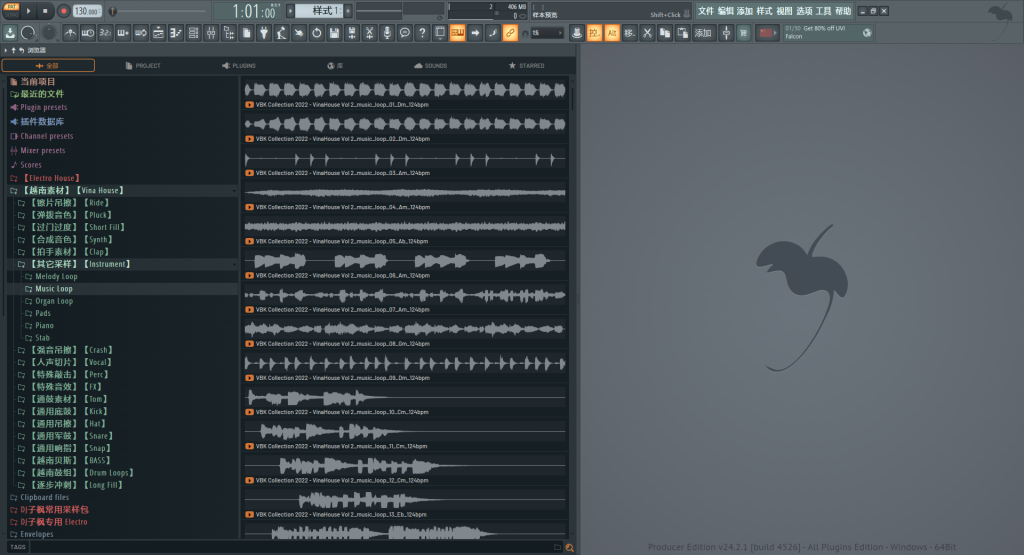Click the master pitch knob
Image resolution: width=1024 pixels, height=555 pixels.
49,33
